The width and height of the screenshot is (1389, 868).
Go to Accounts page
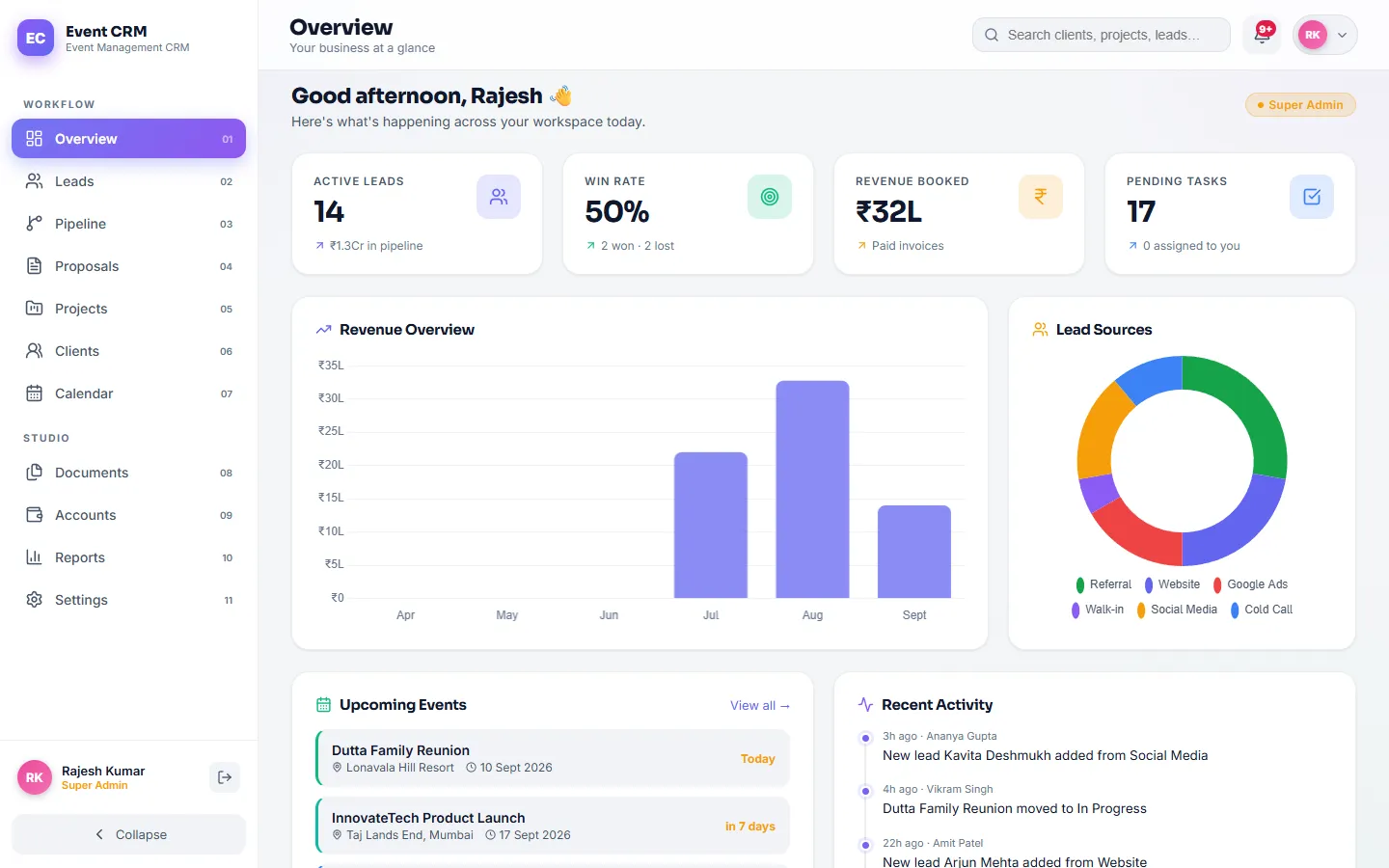click(x=128, y=515)
